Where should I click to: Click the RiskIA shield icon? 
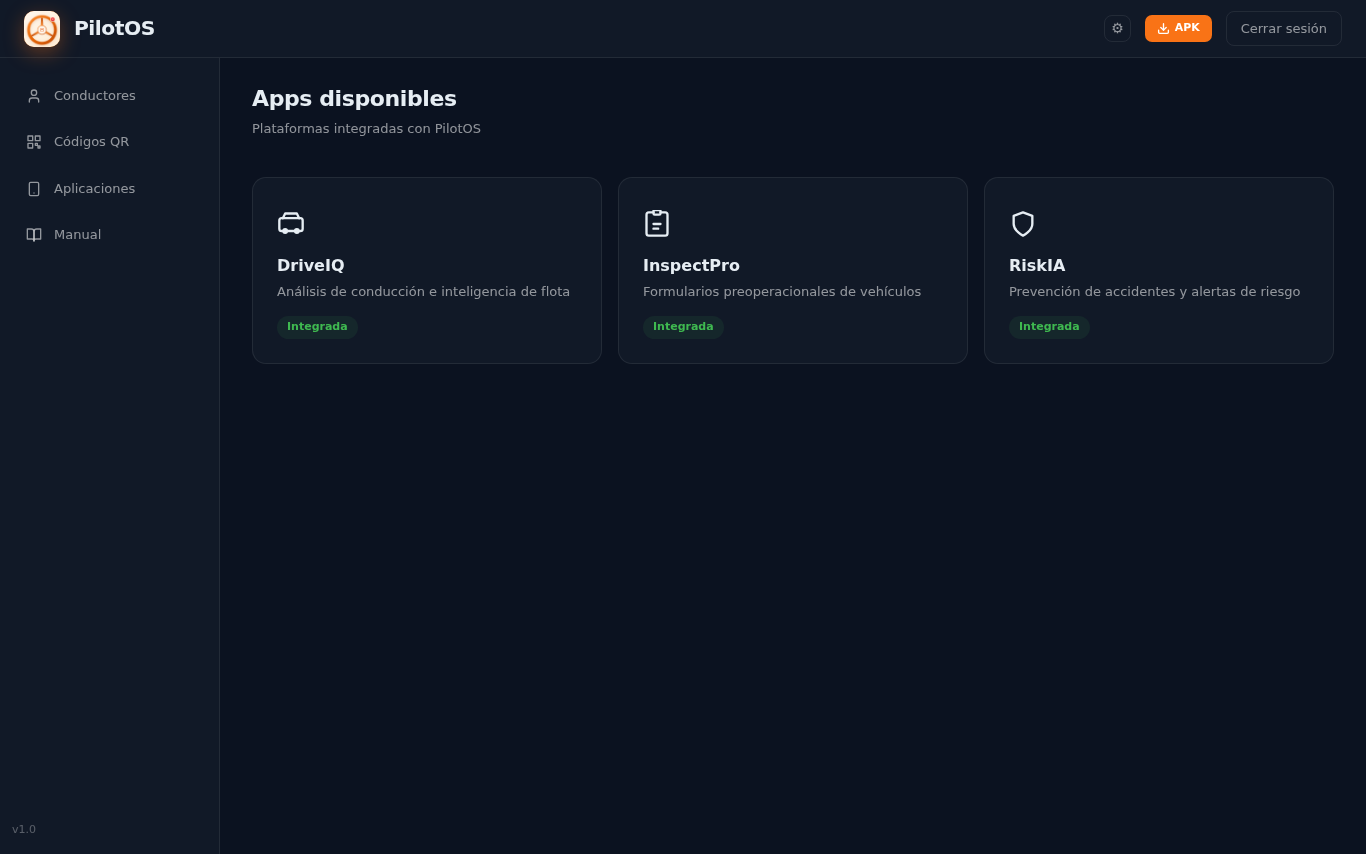tap(1023, 223)
